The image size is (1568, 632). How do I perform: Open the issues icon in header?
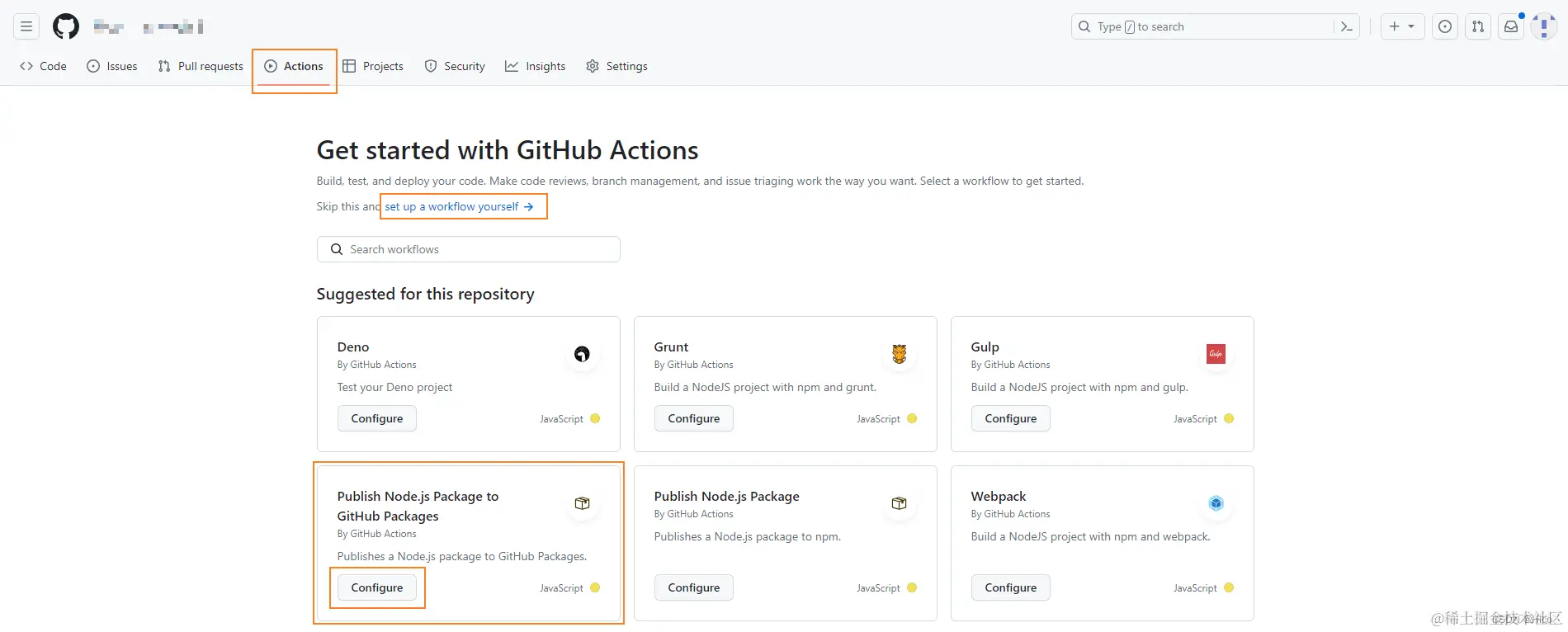point(1445,26)
